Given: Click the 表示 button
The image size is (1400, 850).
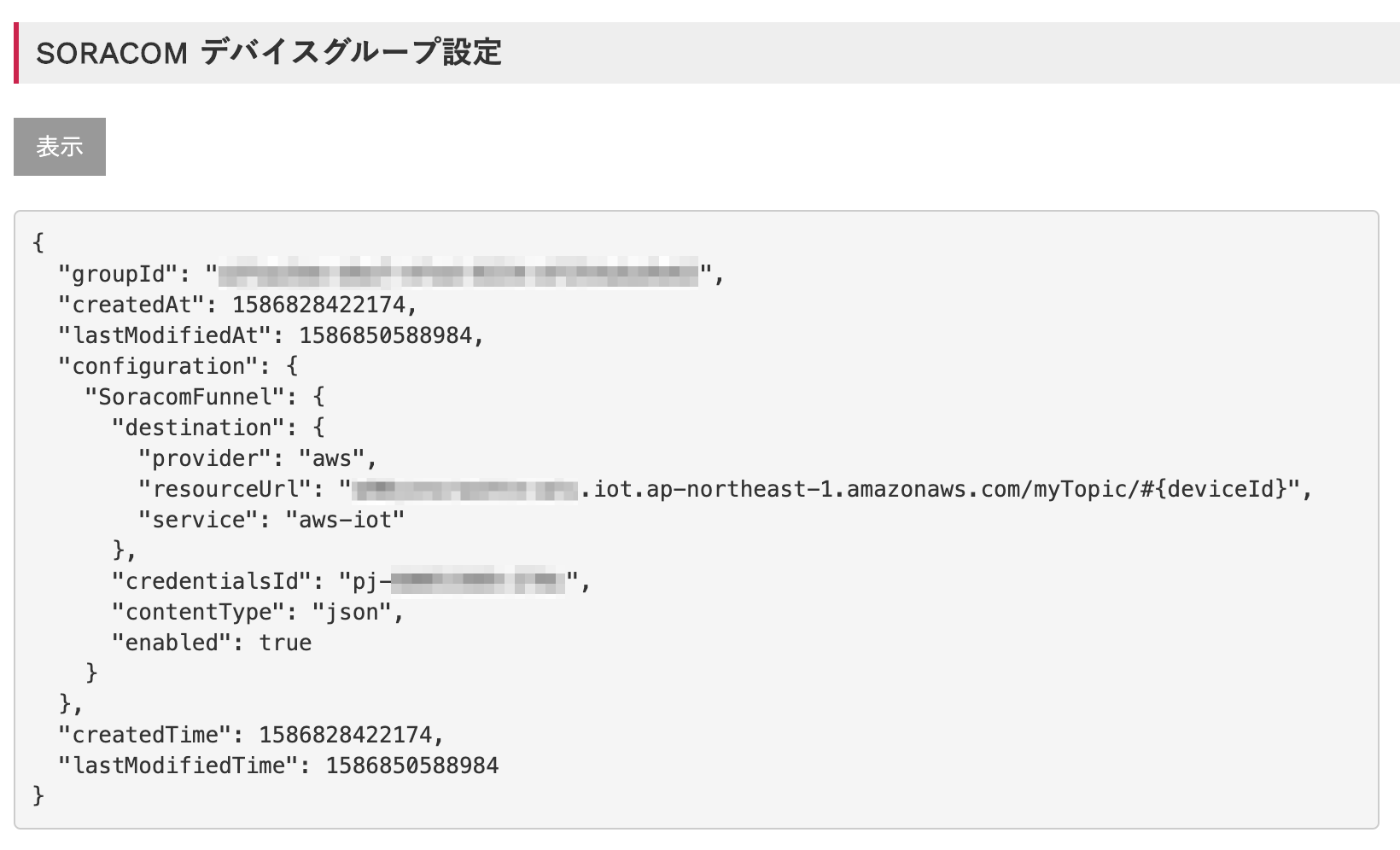Looking at the screenshot, I should (60, 147).
